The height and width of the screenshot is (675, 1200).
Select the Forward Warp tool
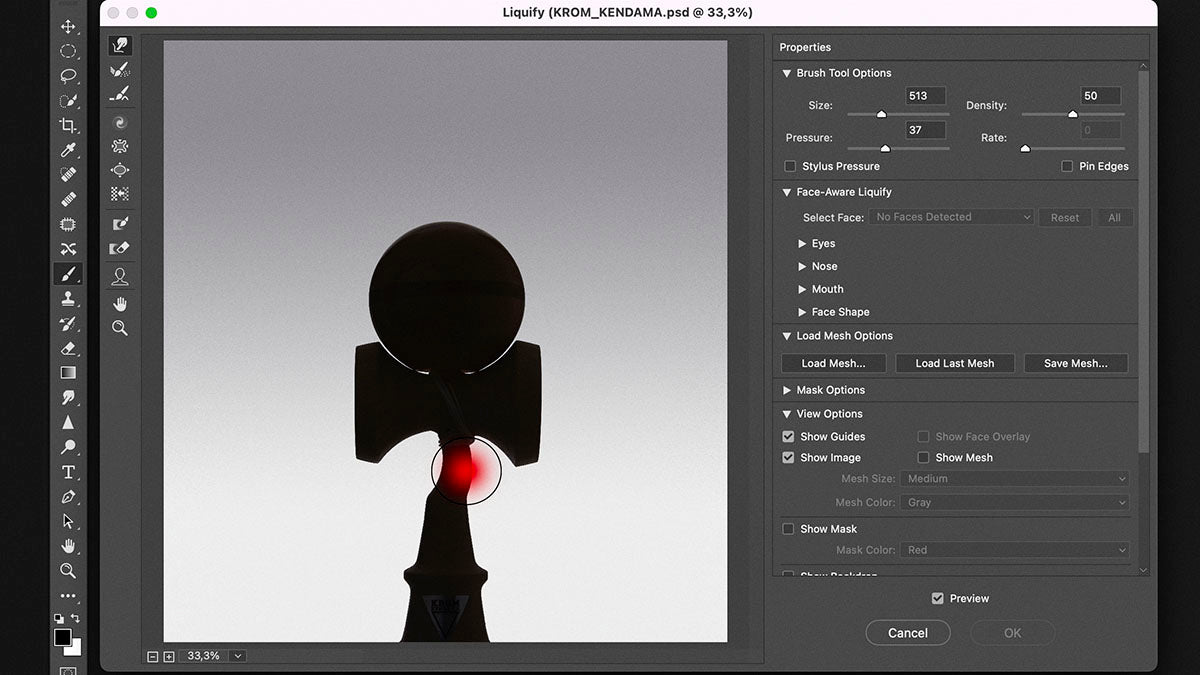pyautogui.click(x=120, y=45)
